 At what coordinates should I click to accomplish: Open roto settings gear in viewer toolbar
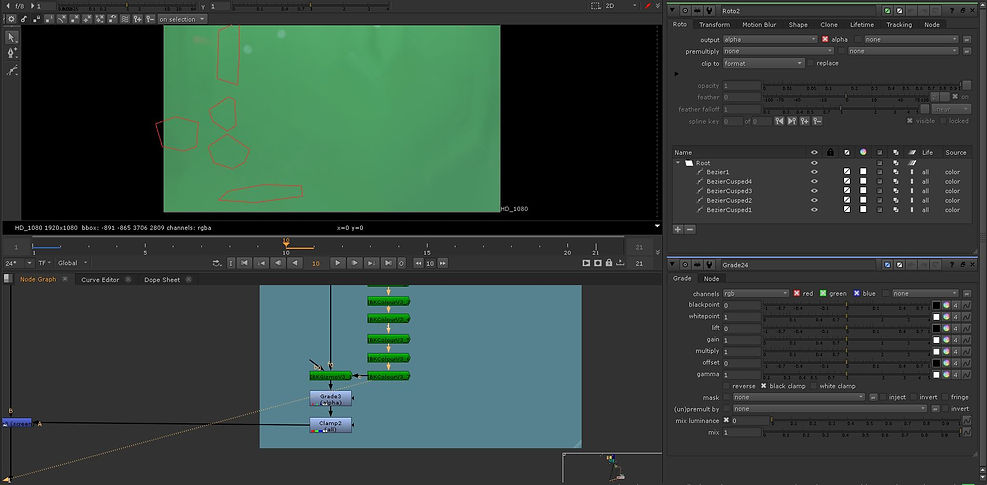coord(11,19)
